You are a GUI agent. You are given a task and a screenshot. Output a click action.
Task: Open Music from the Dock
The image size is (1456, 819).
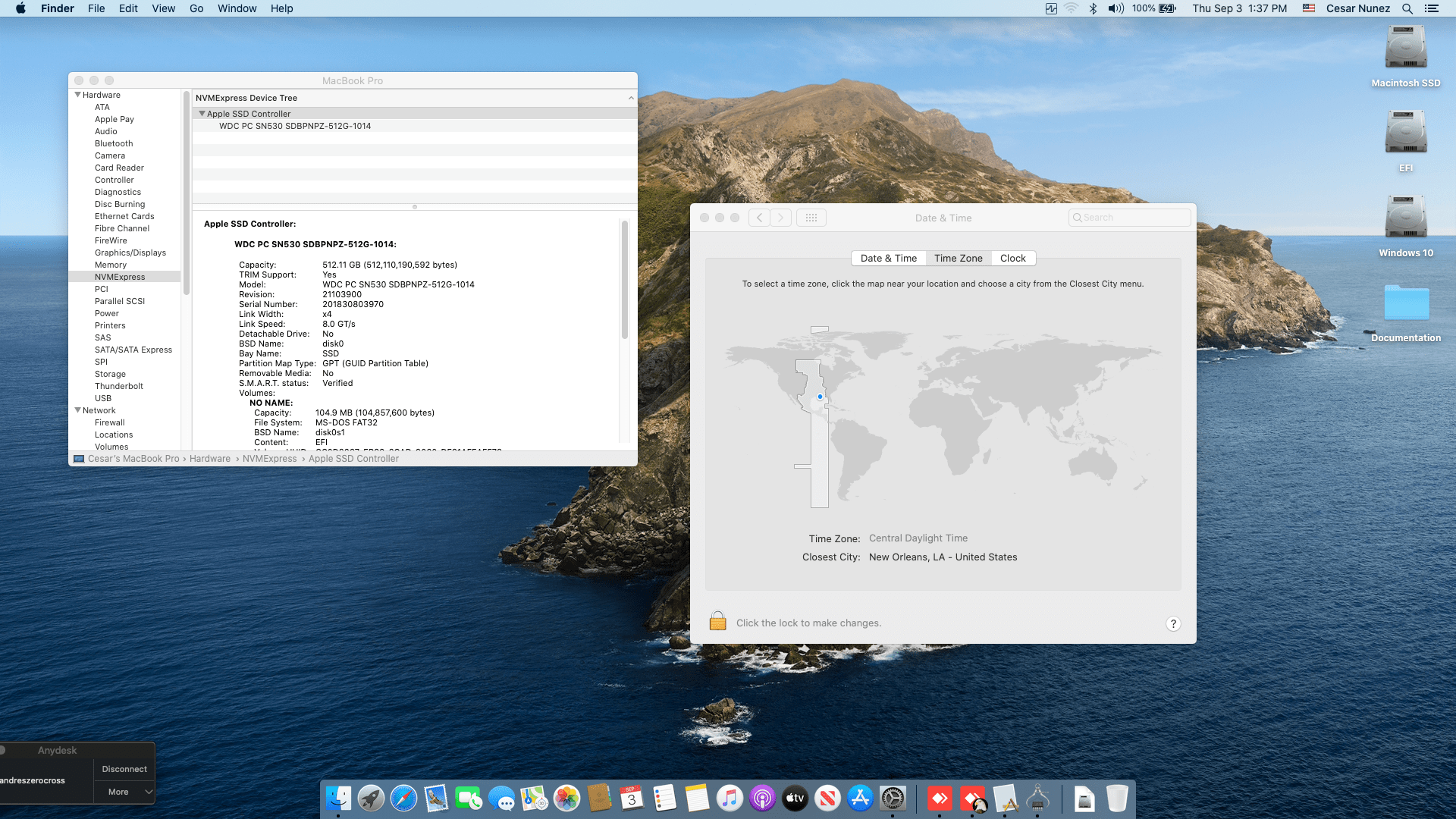[730, 798]
